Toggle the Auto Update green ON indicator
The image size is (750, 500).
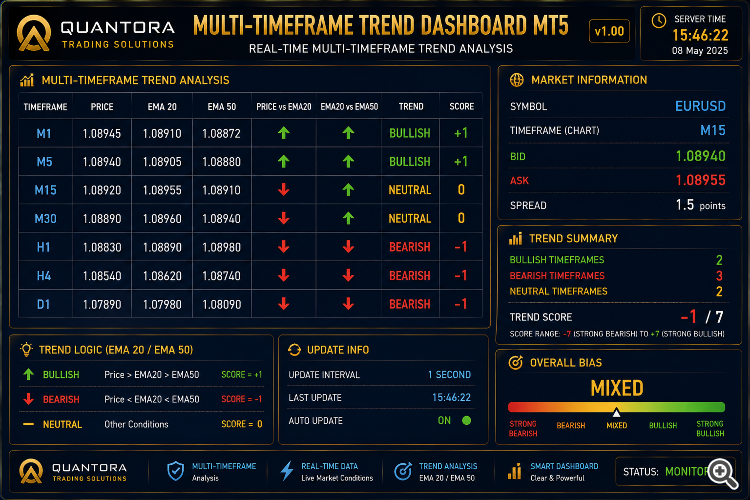point(466,420)
